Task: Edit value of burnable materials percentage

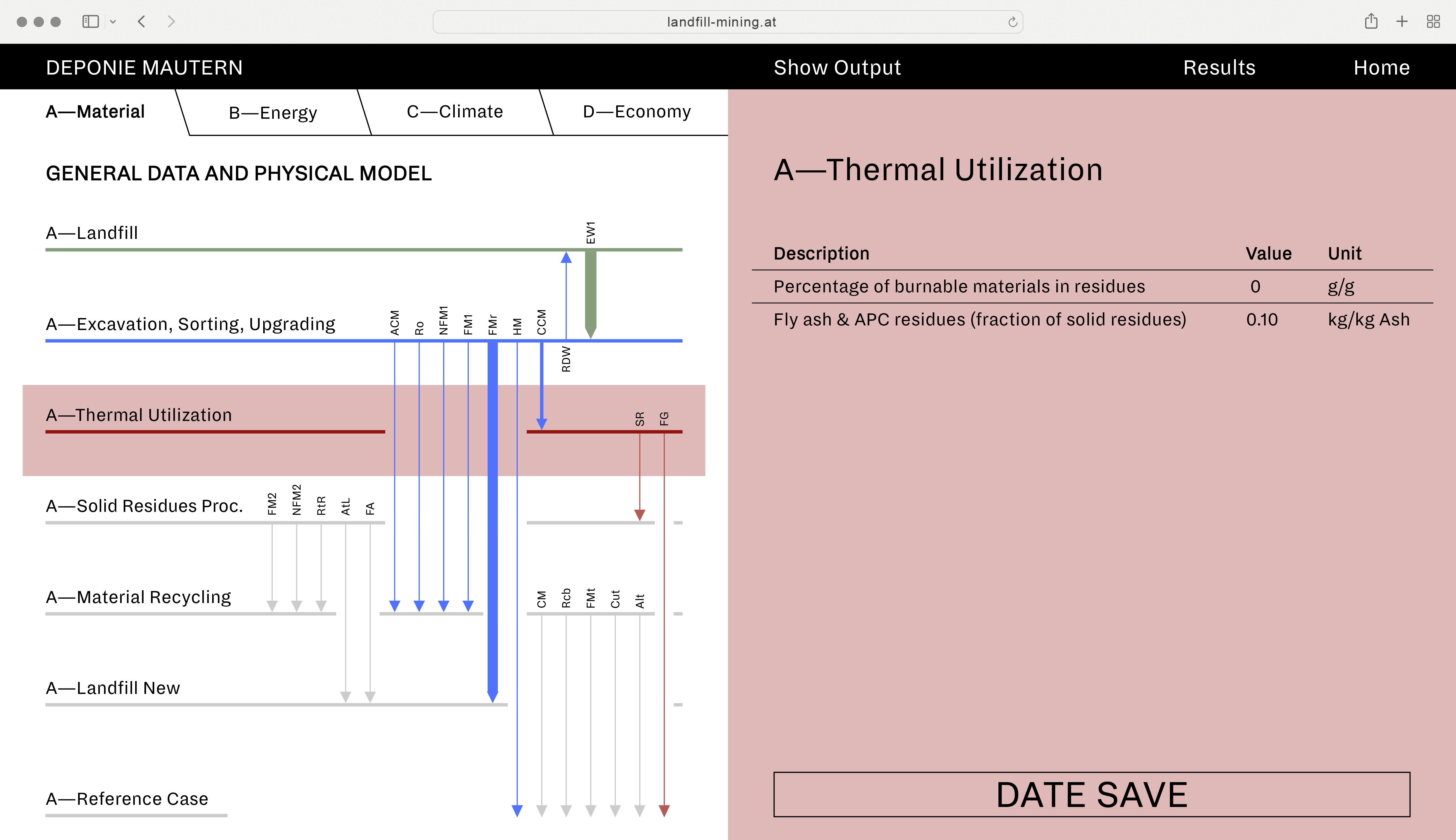Action: pyautogui.click(x=1255, y=287)
